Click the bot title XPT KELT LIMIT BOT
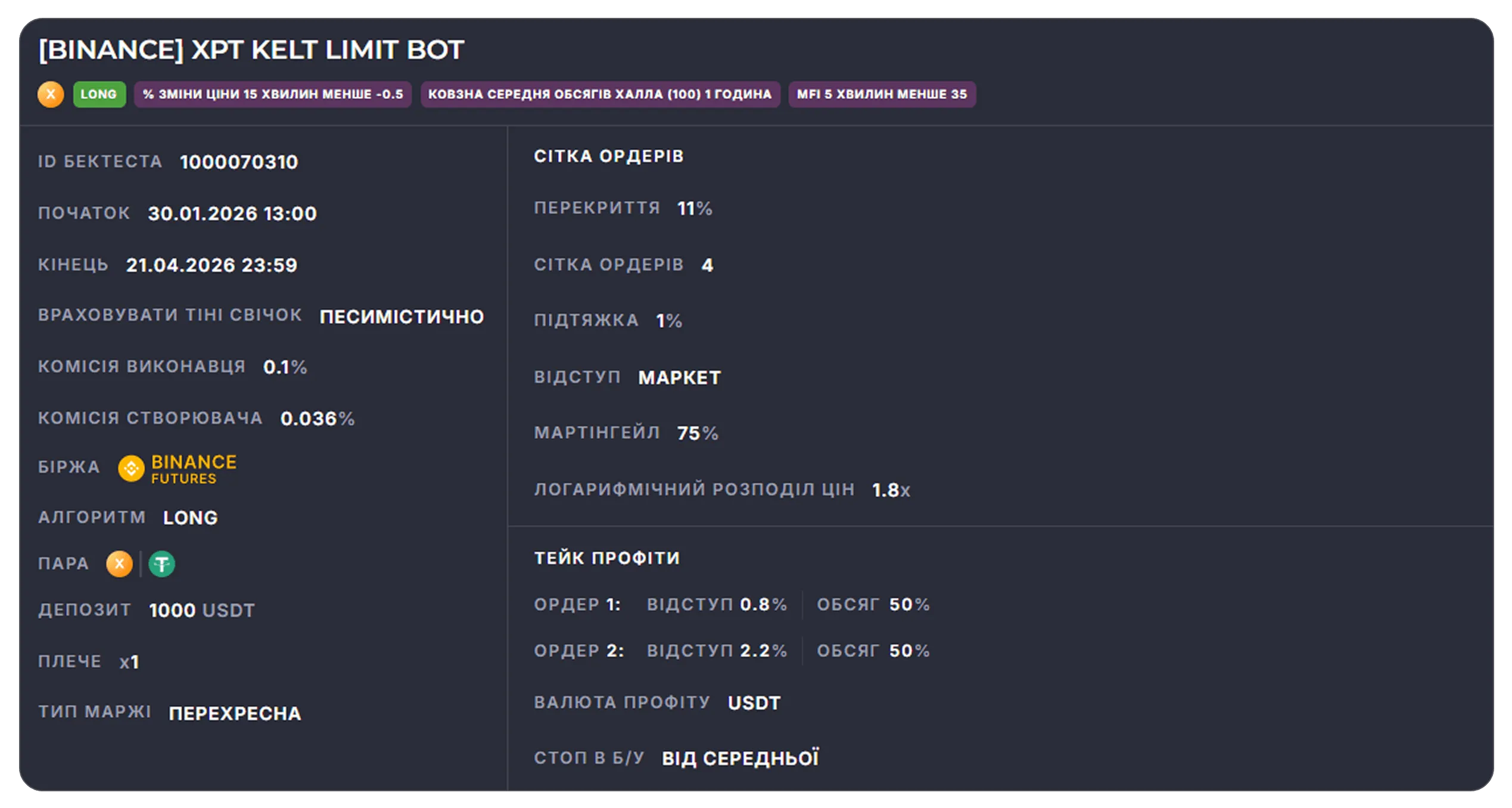 point(251,49)
